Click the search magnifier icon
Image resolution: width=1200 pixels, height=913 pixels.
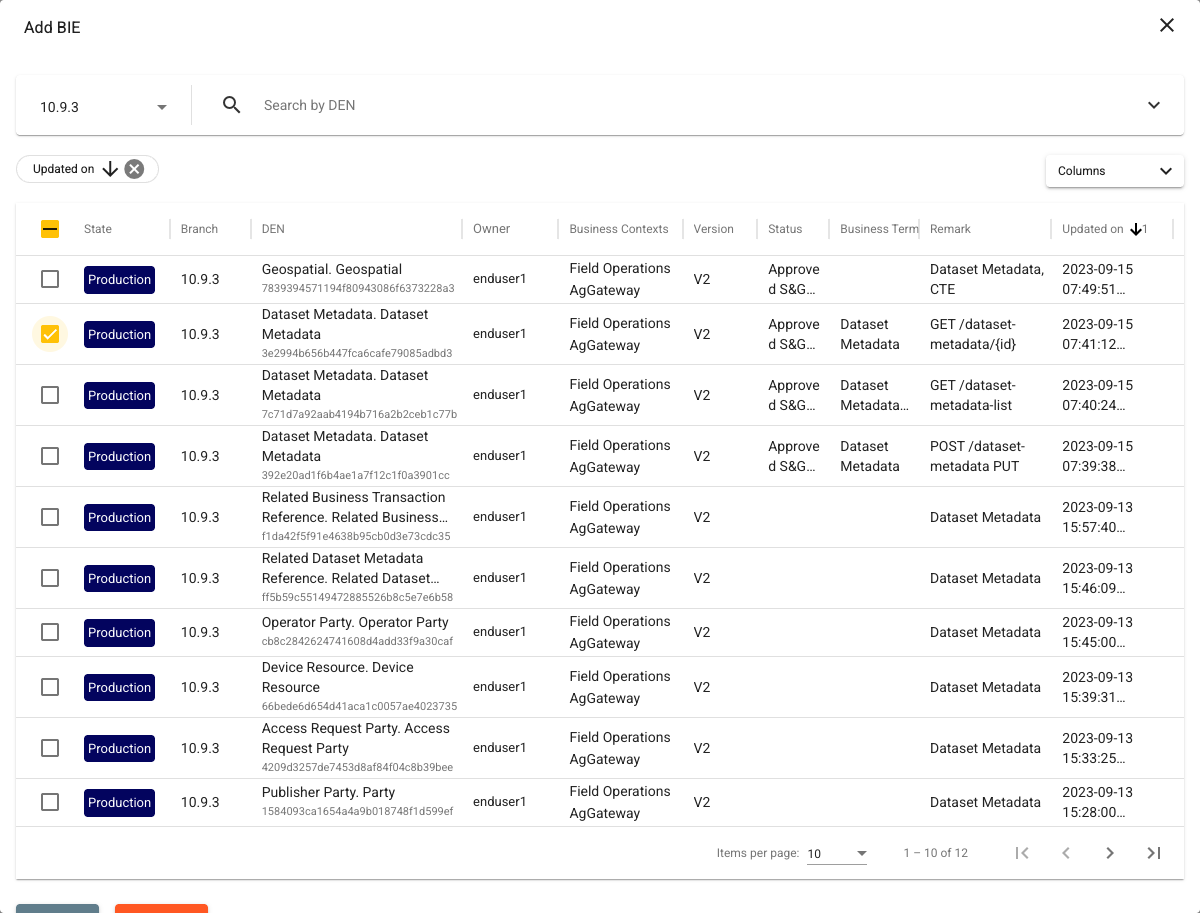[232, 105]
